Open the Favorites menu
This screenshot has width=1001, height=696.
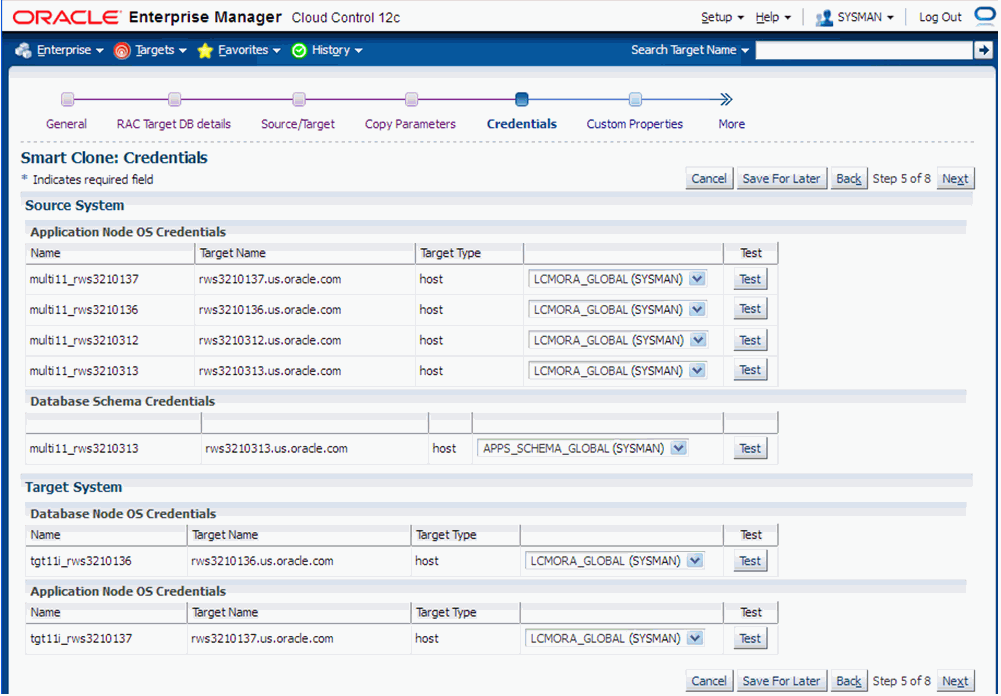[249, 50]
